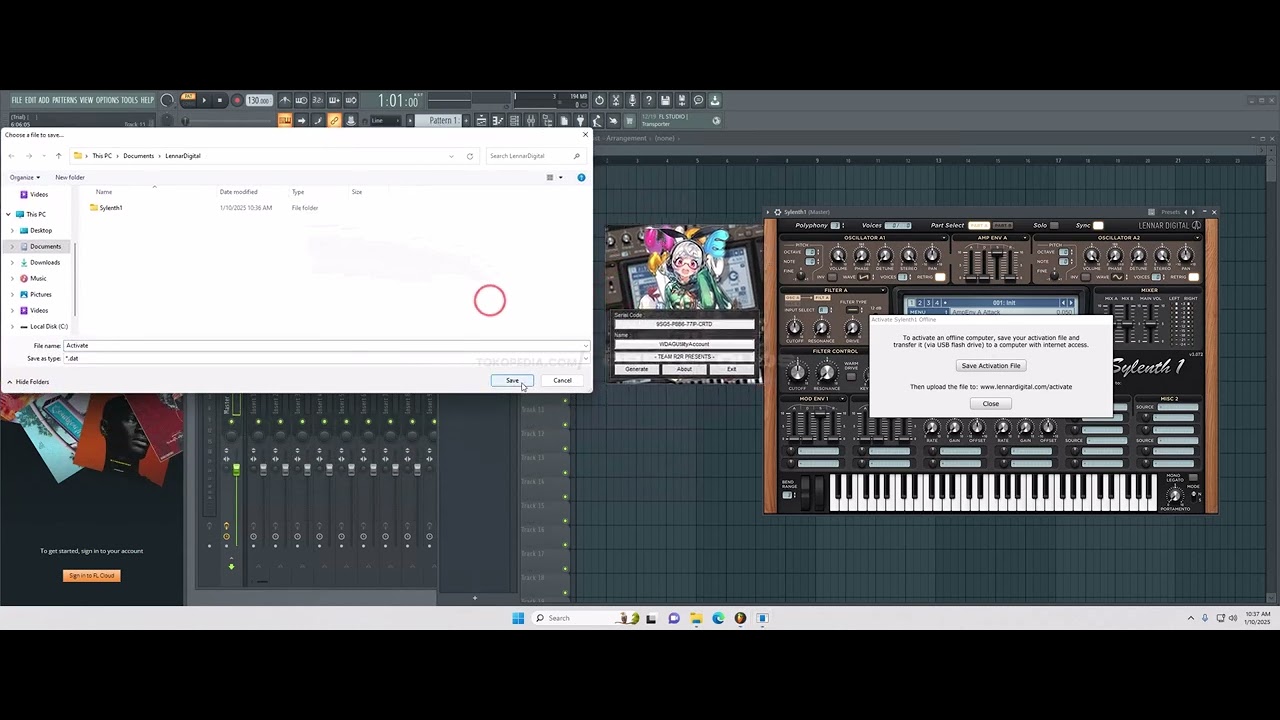Toggle the Solo switch in Sylenth1

click(x=1054, y=225)
